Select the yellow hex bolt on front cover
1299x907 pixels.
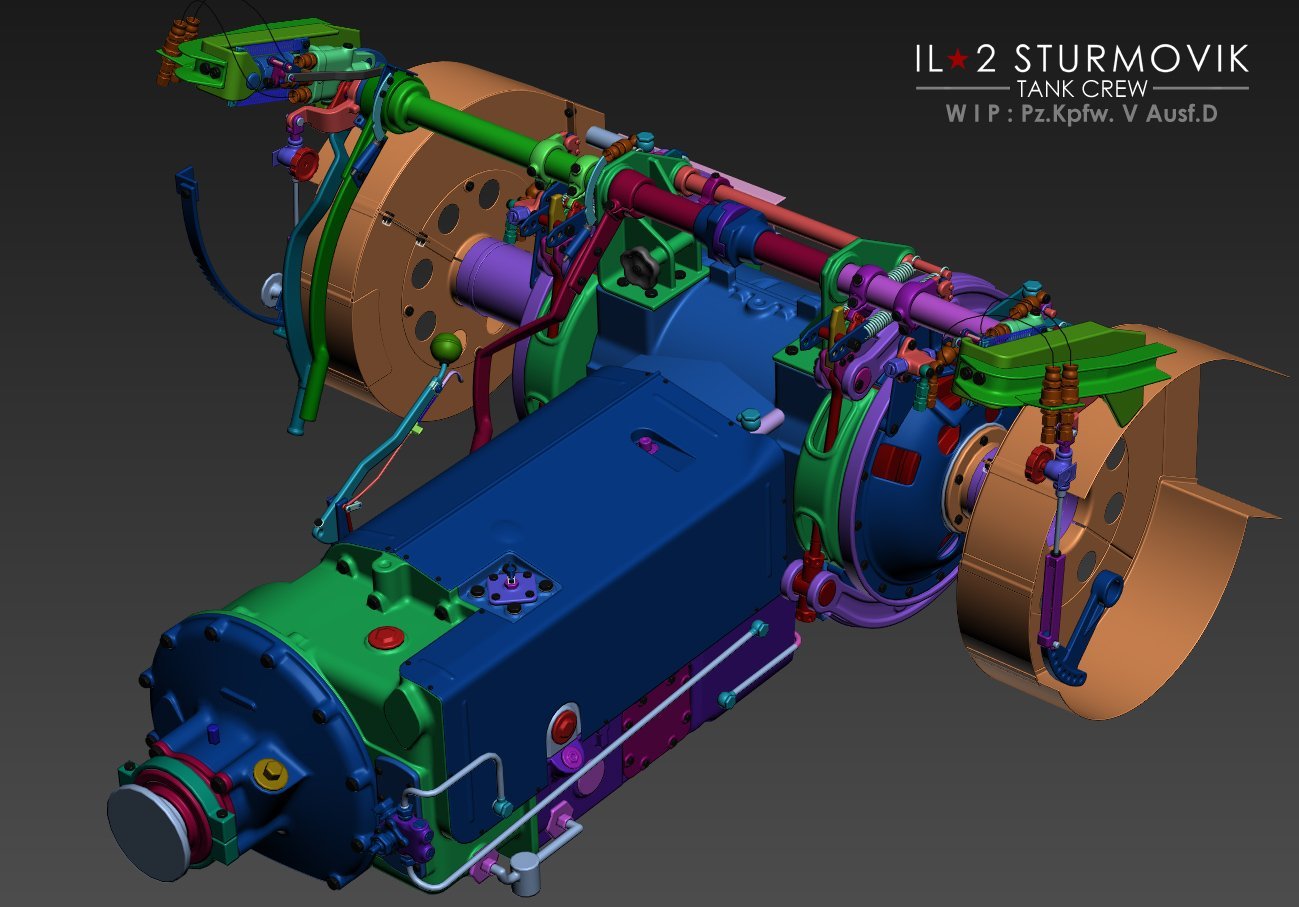point(269,773)
